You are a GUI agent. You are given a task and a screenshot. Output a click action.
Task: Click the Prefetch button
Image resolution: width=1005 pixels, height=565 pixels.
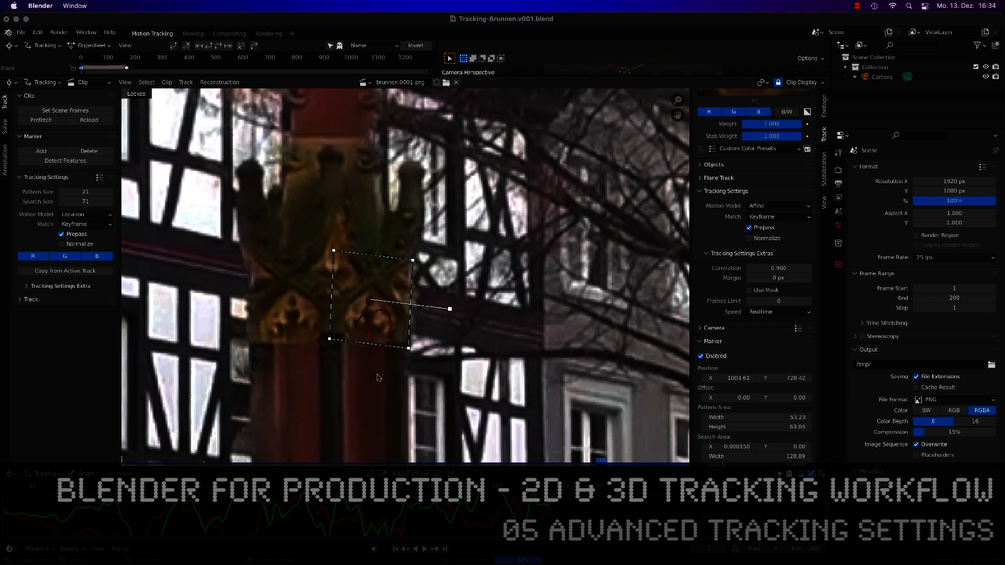(41, 120)
